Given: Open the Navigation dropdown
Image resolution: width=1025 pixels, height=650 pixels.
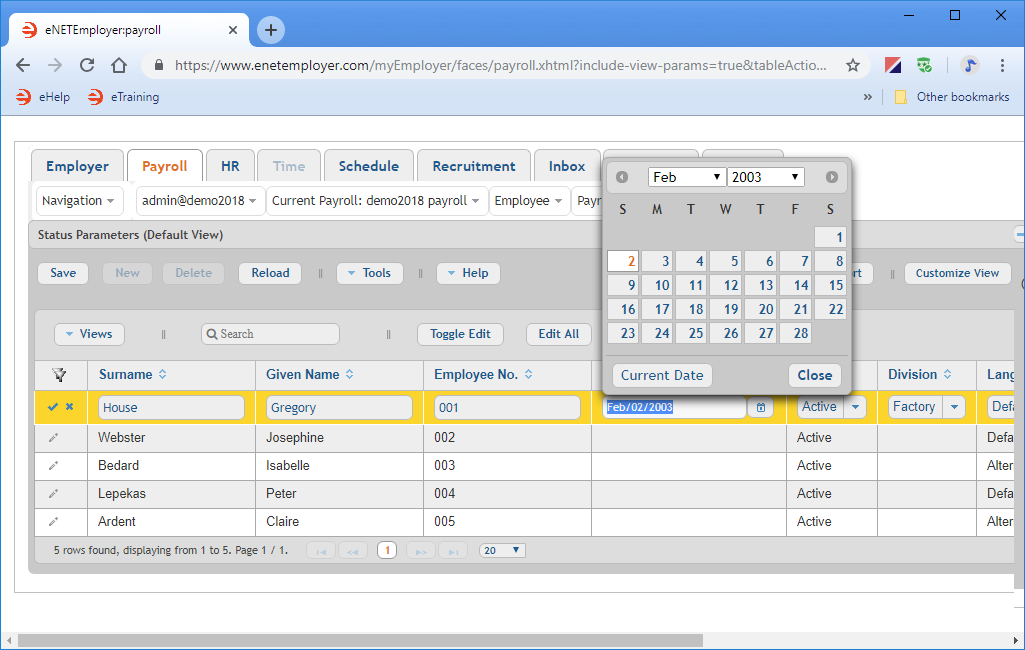Looking at the screenshot, I should coord(79,200).
